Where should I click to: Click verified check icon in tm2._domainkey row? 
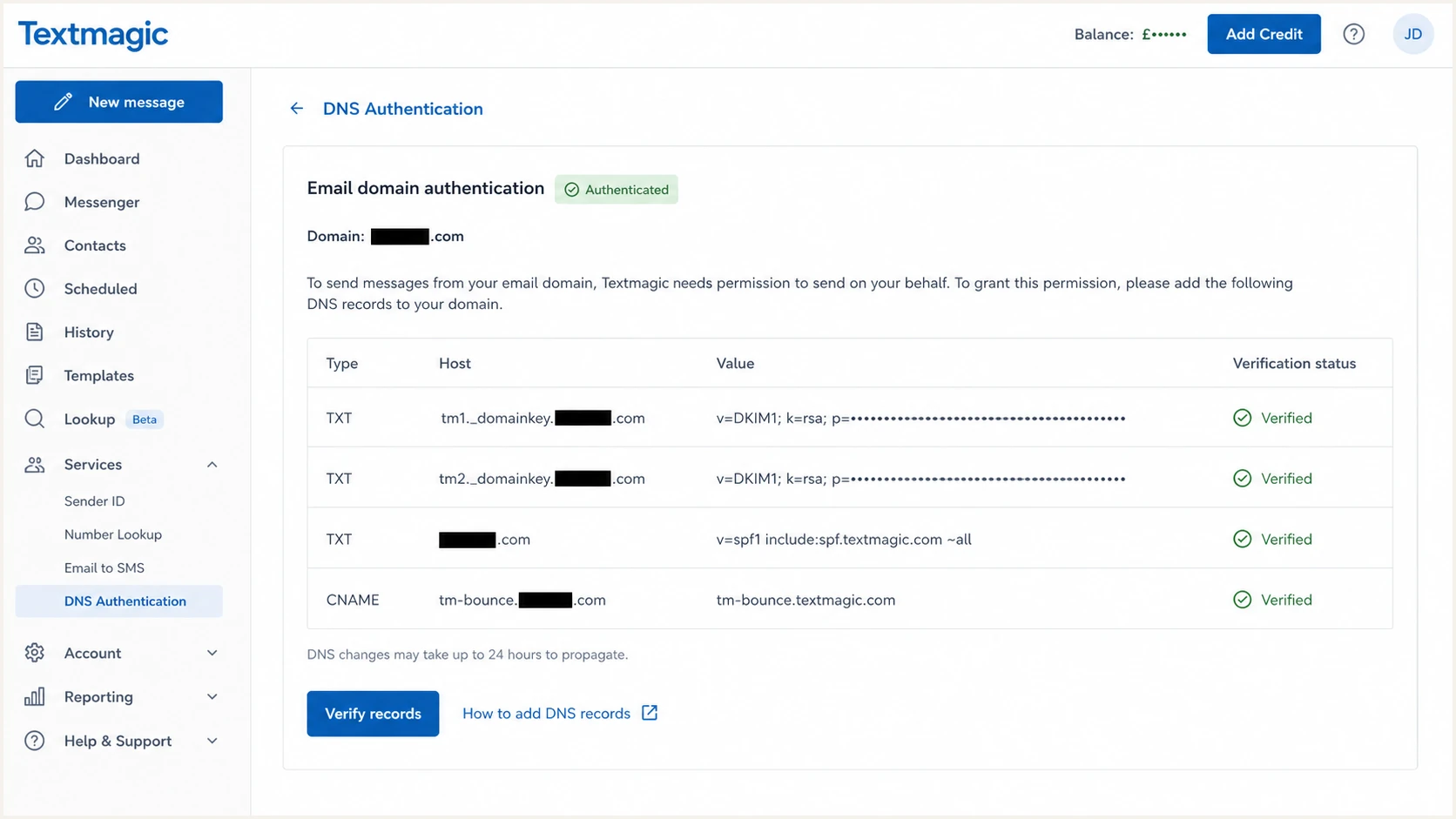(1243, 479)
